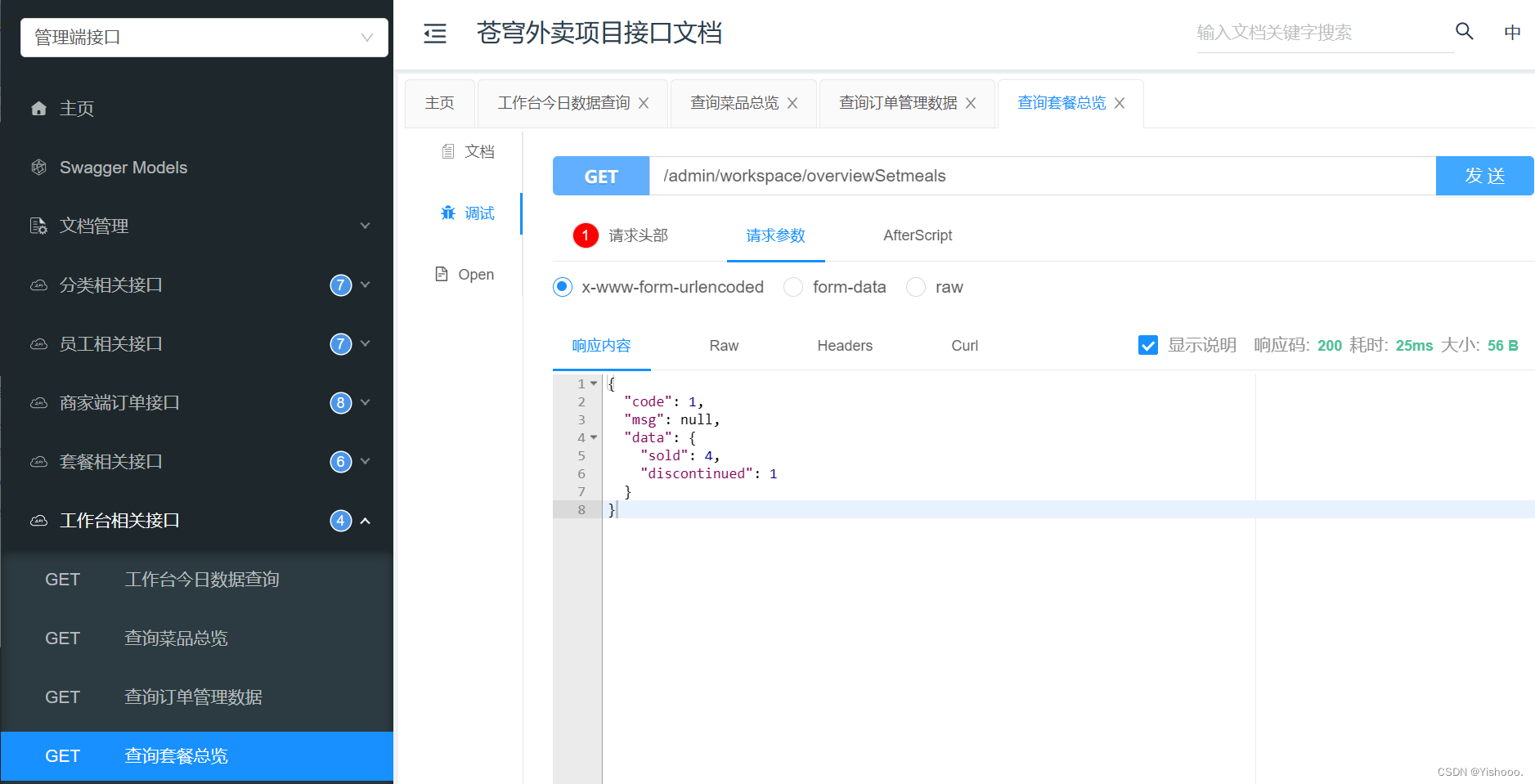Click the Open file icon
Screen dimensions: 1535x784
442,274
